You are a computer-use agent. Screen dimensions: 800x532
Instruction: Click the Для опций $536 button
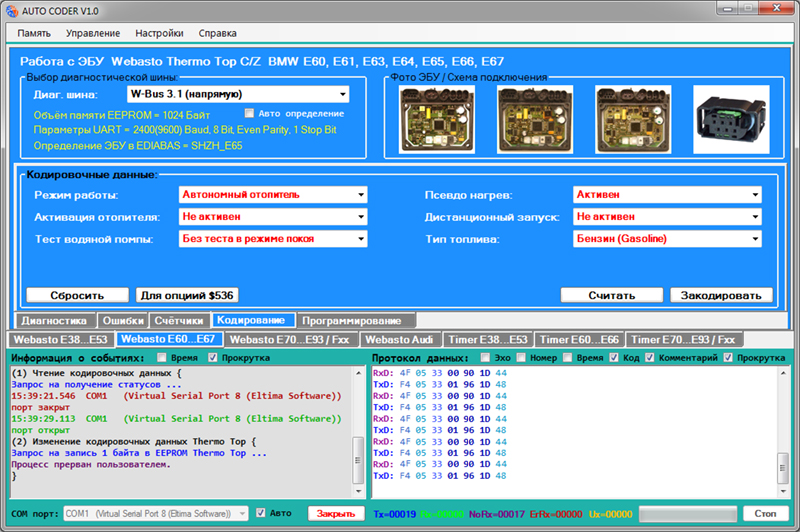(x=187, y=295)
